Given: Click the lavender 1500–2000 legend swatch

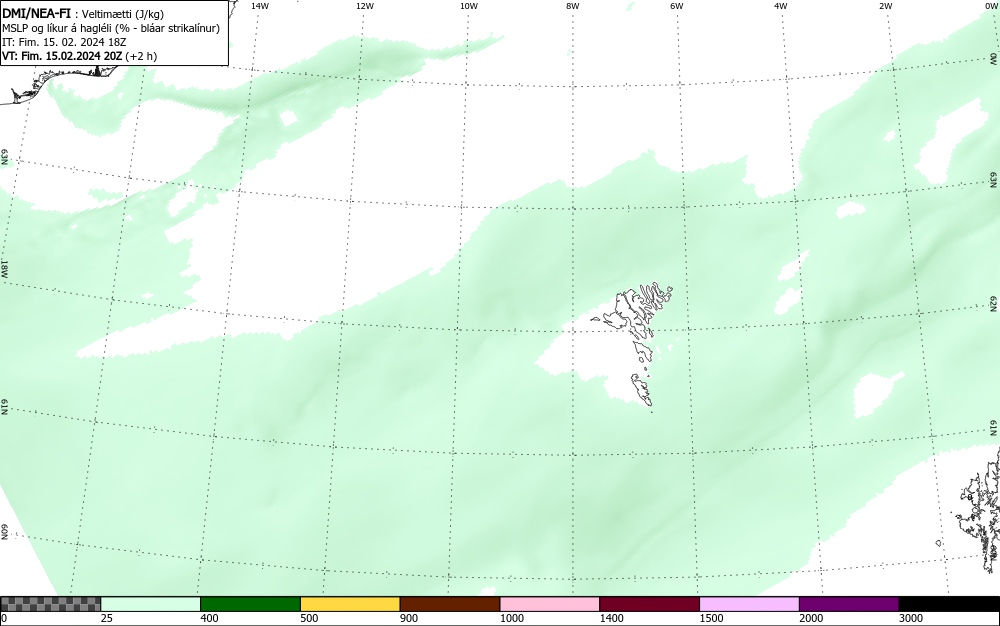Looking at the screenshot, I should point(749,604).
